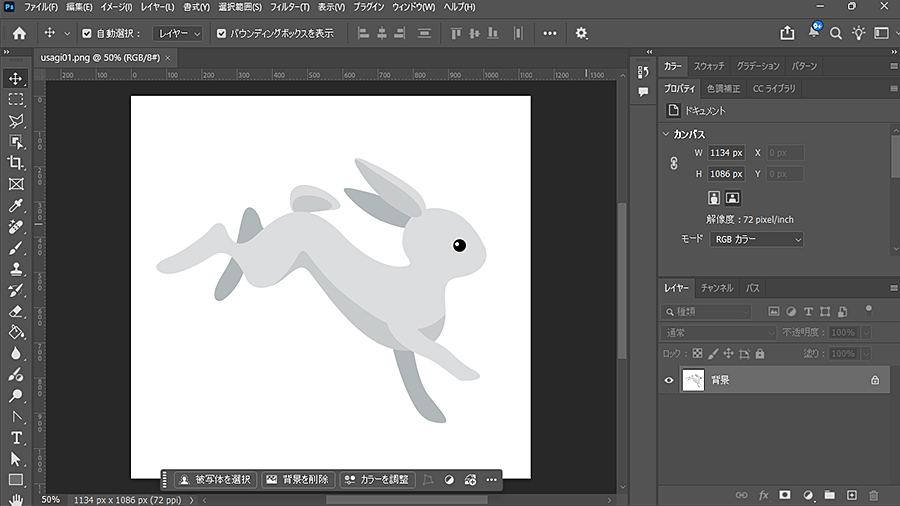Click the add layer mask icon

click(785, 495)
